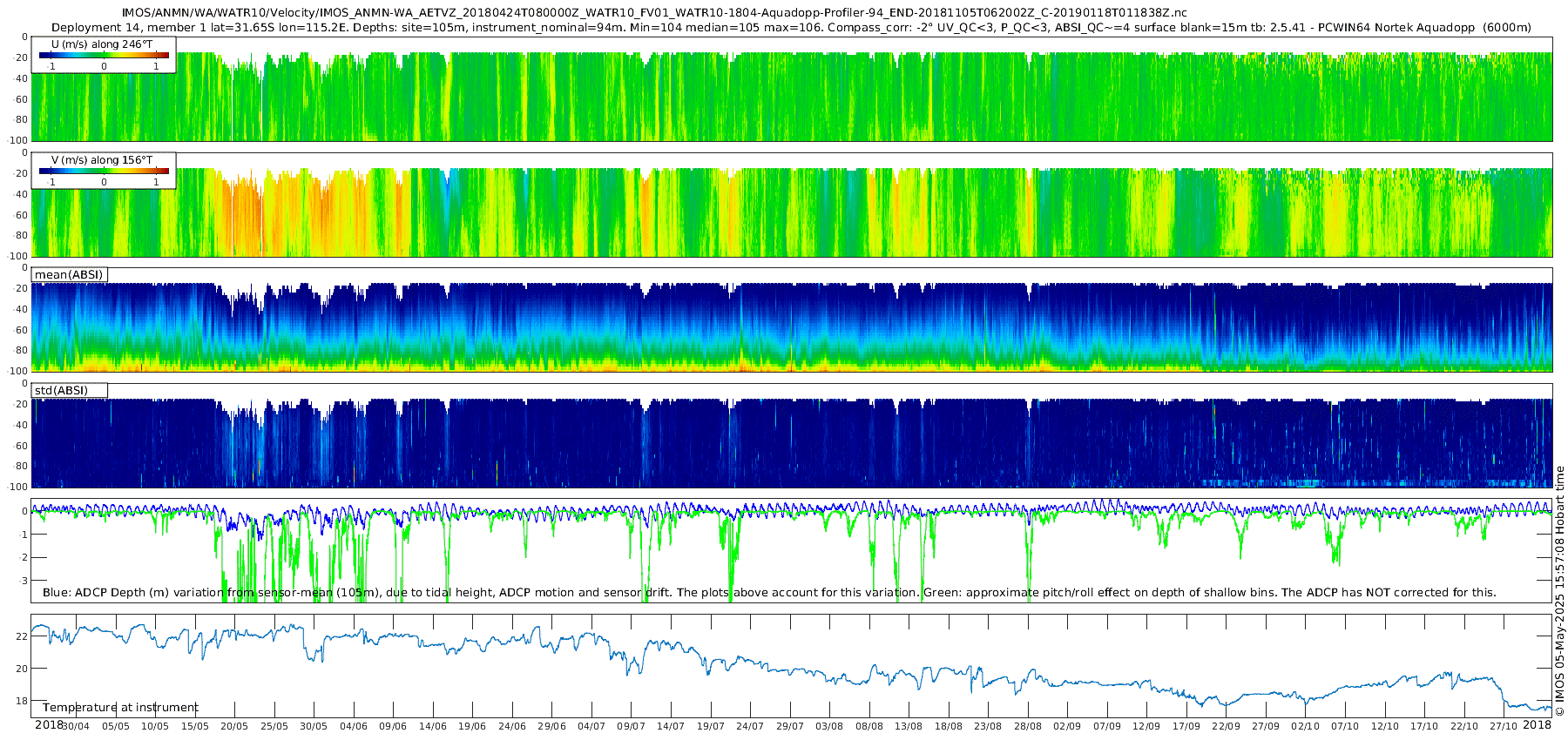The height and width of the screenshot is (740, 1568).
Task: Click the U velocity colorbar legend
Action: coord(104,57)
